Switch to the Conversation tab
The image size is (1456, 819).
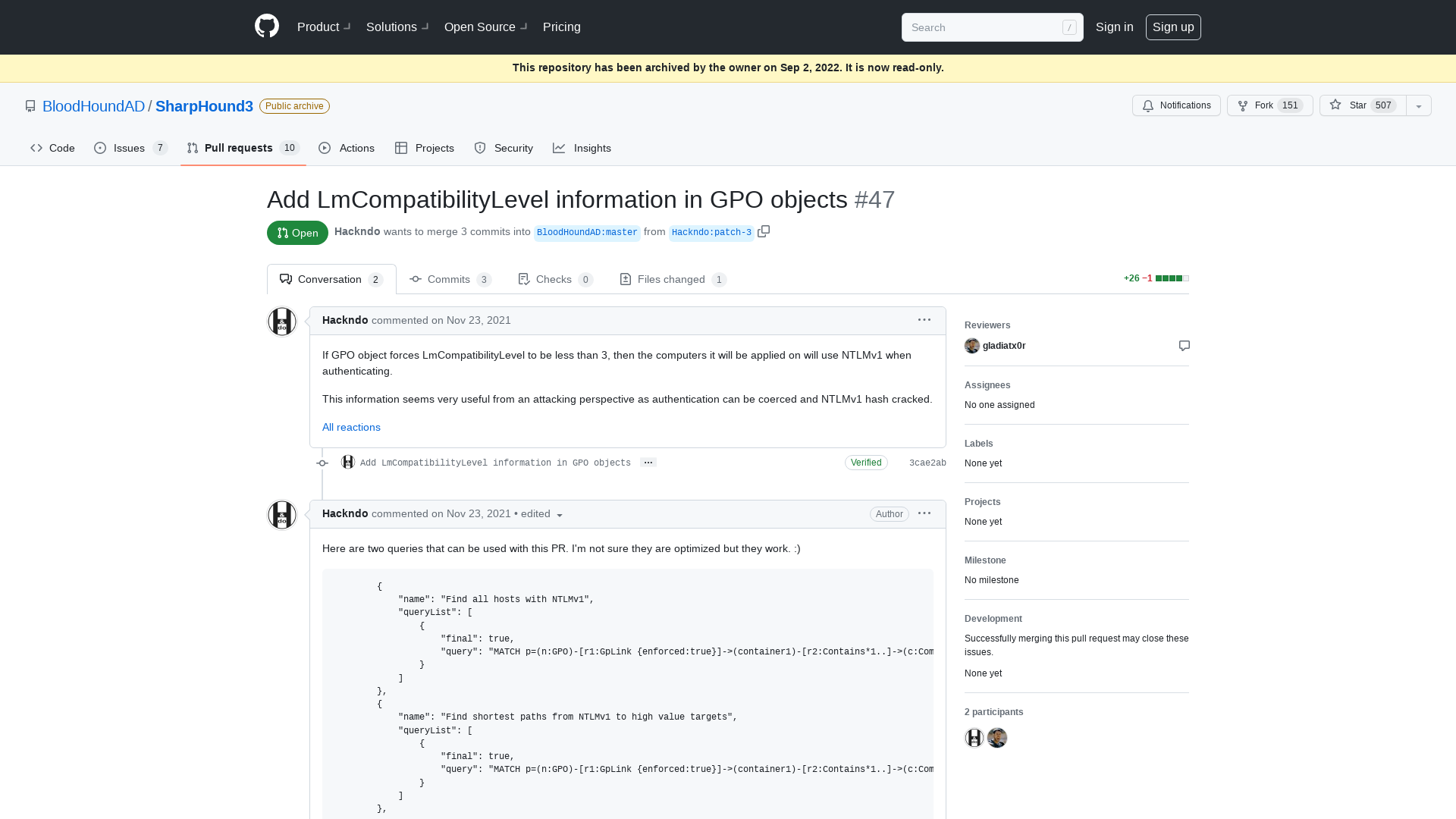(x=331, y=279)
